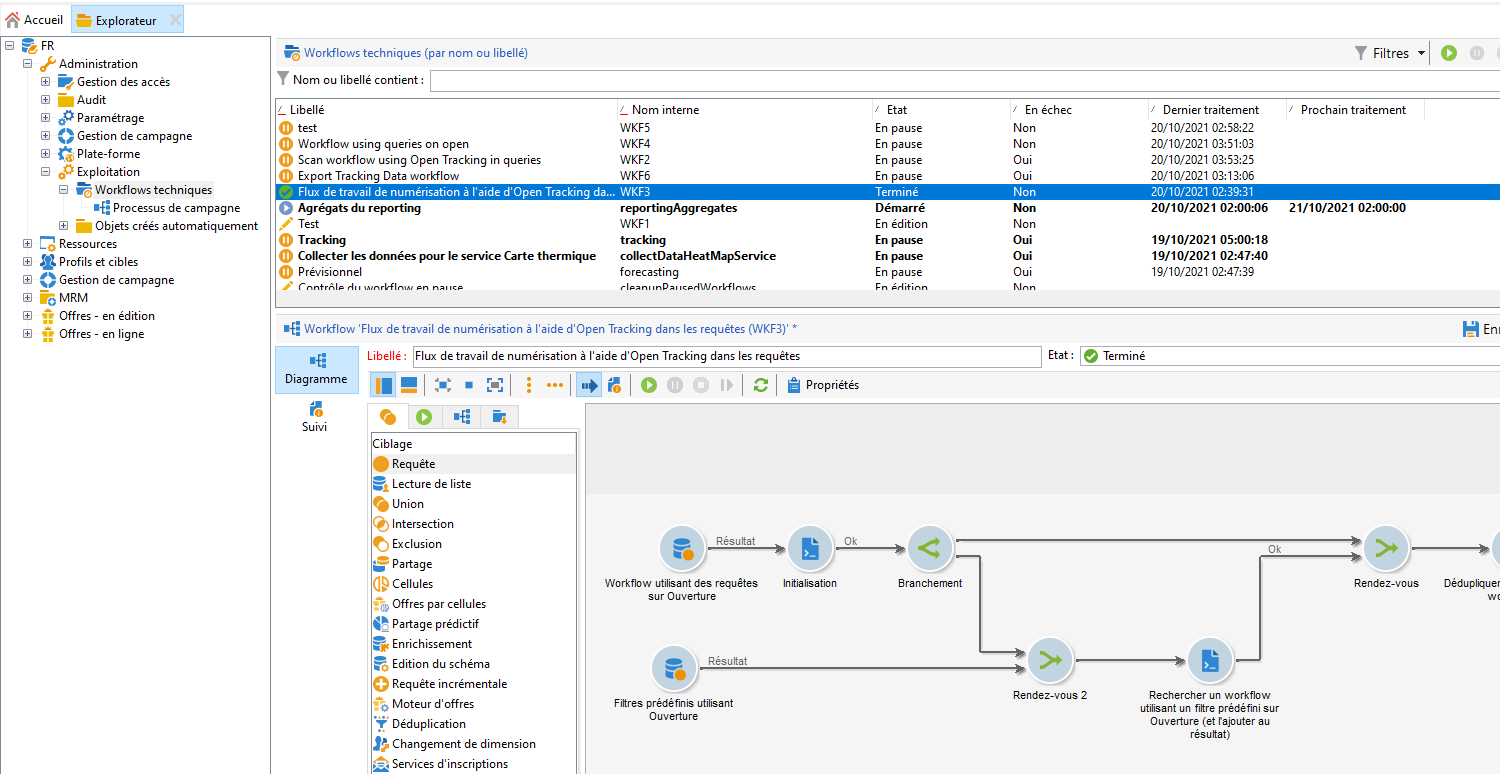The height and width of the screenshot is (774, 1500).
Task: Toggle the blue arrow progress display button
Action: pos(588,385)
